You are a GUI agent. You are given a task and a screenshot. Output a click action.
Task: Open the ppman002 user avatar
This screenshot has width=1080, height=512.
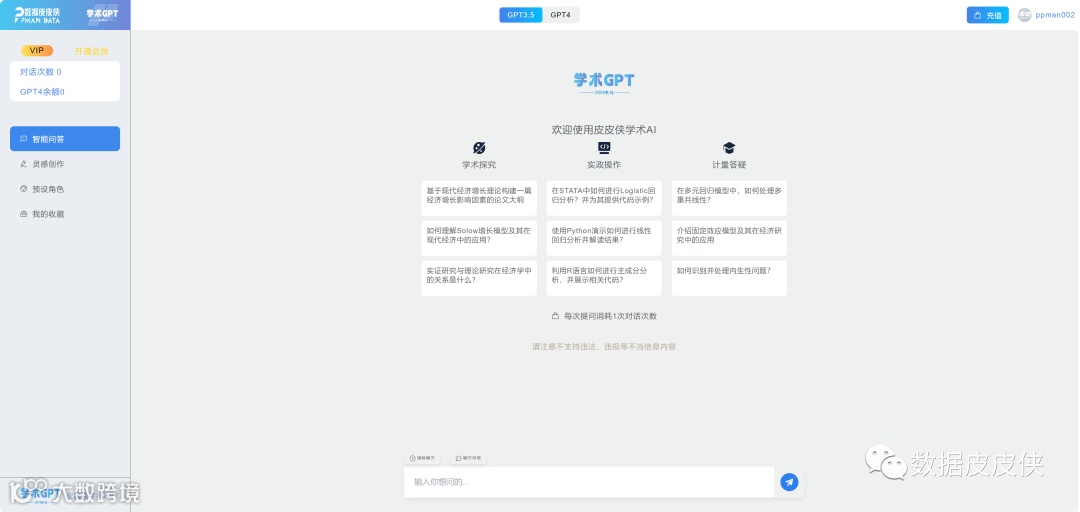(1025, 15)
